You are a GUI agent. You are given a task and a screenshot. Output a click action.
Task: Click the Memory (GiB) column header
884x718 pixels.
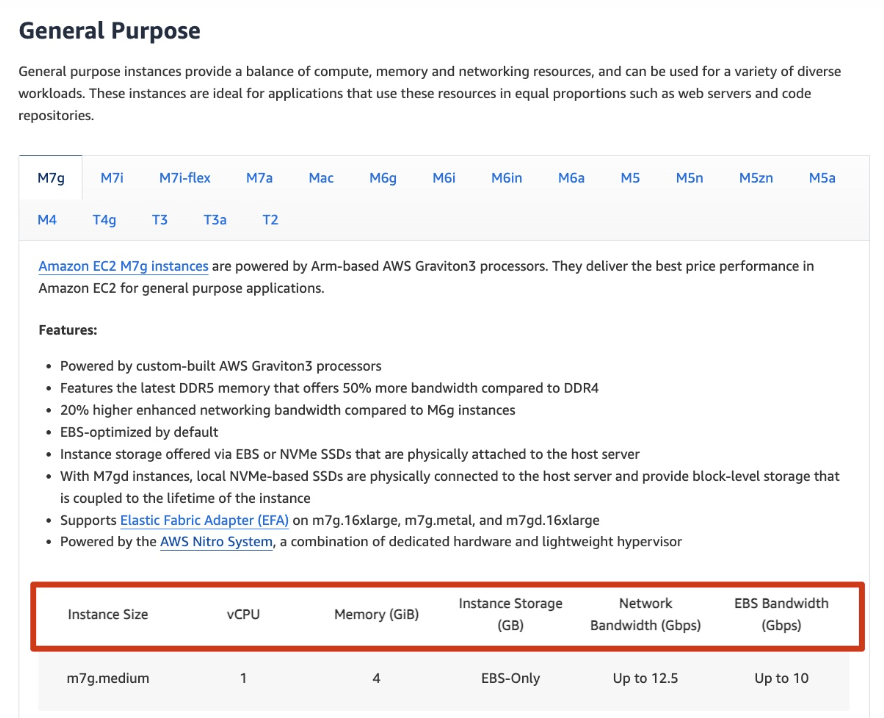tap(377, 614)
